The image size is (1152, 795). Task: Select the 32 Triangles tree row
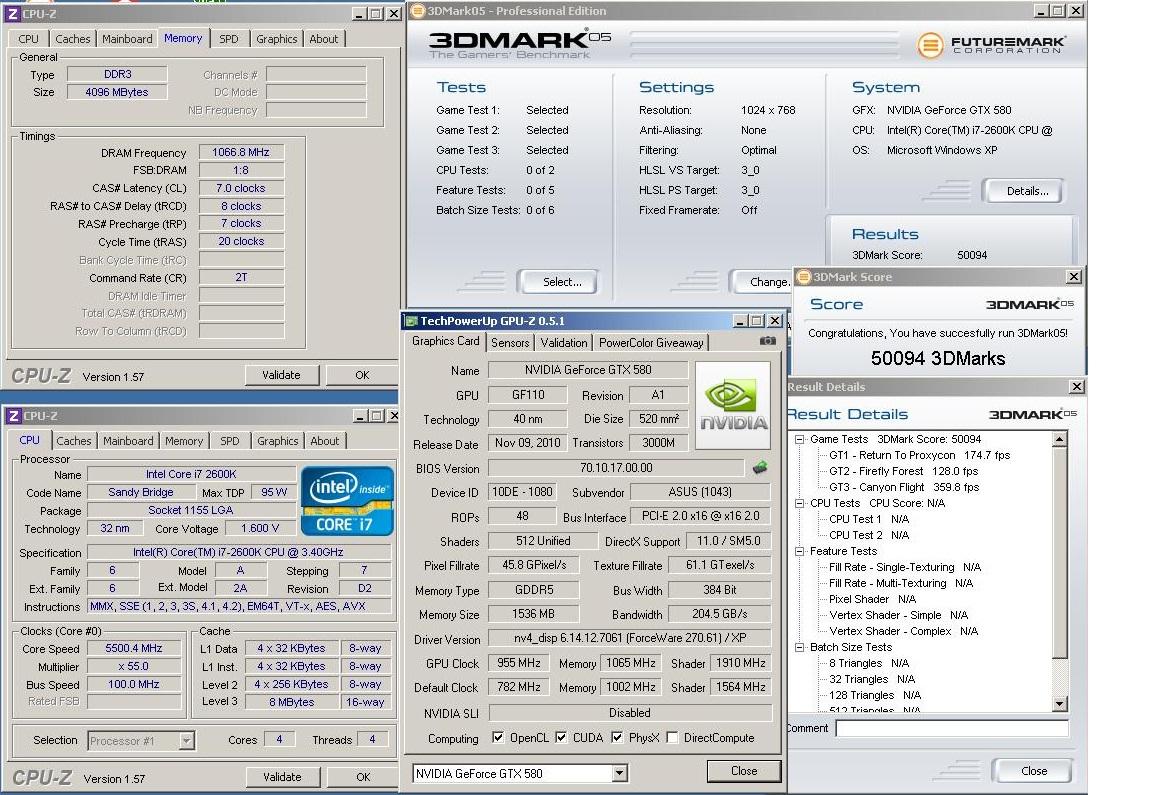coord(871,680)
